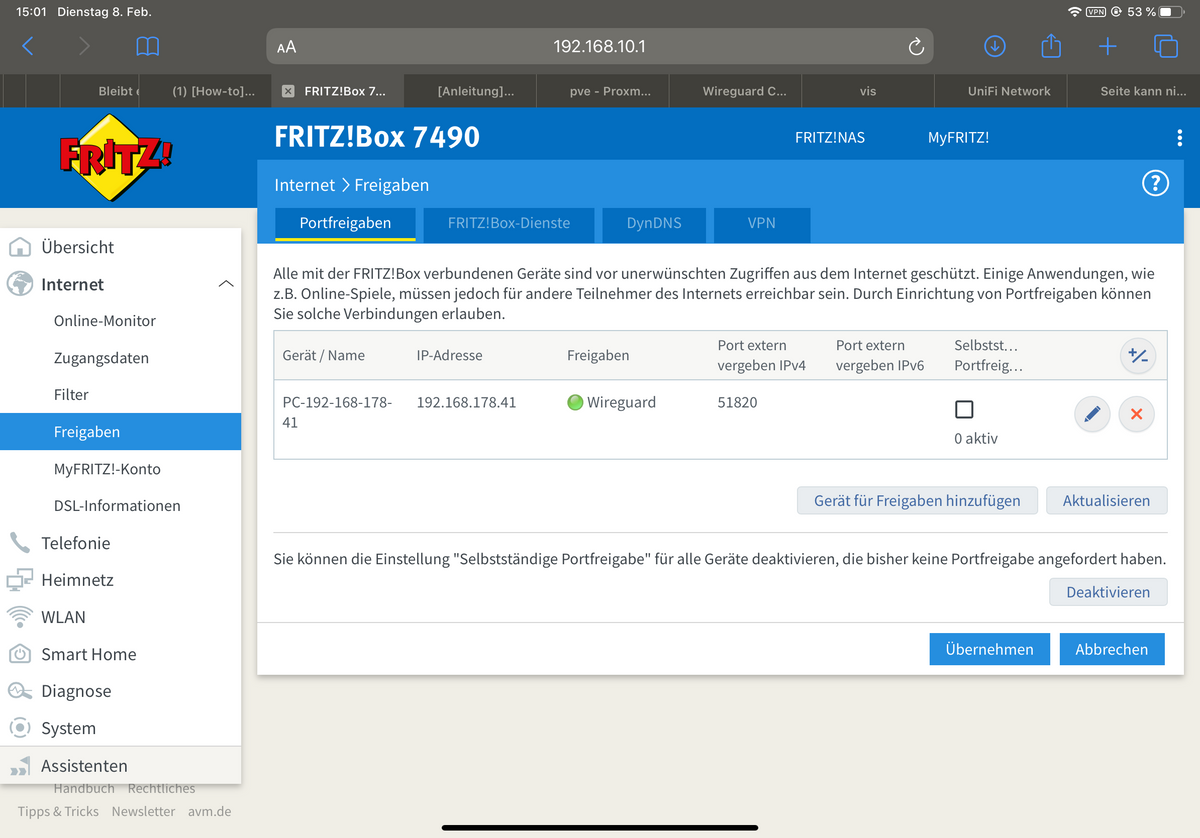Click the PC-192-168-178-41 device name
The width and height of the screenshot is (1200, 838).
pos(338,412)
